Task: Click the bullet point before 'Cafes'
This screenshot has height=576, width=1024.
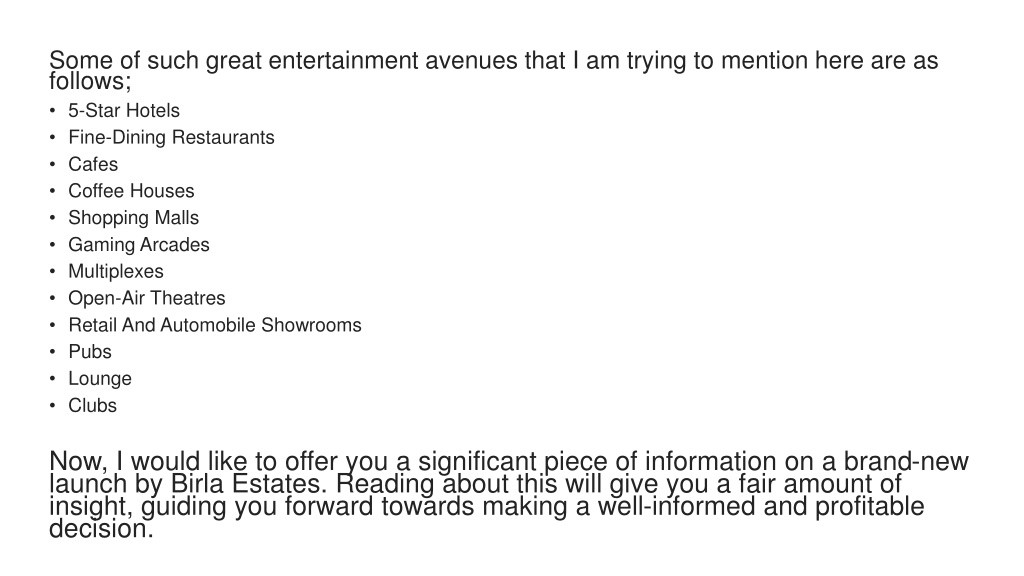Action: (52, 165)
